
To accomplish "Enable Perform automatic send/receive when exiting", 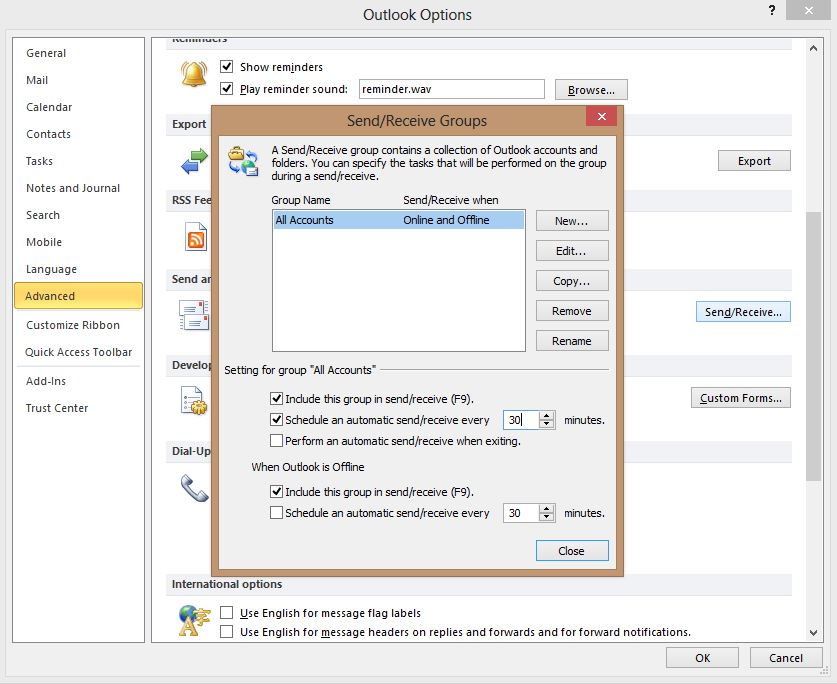I will pos(276,441).
